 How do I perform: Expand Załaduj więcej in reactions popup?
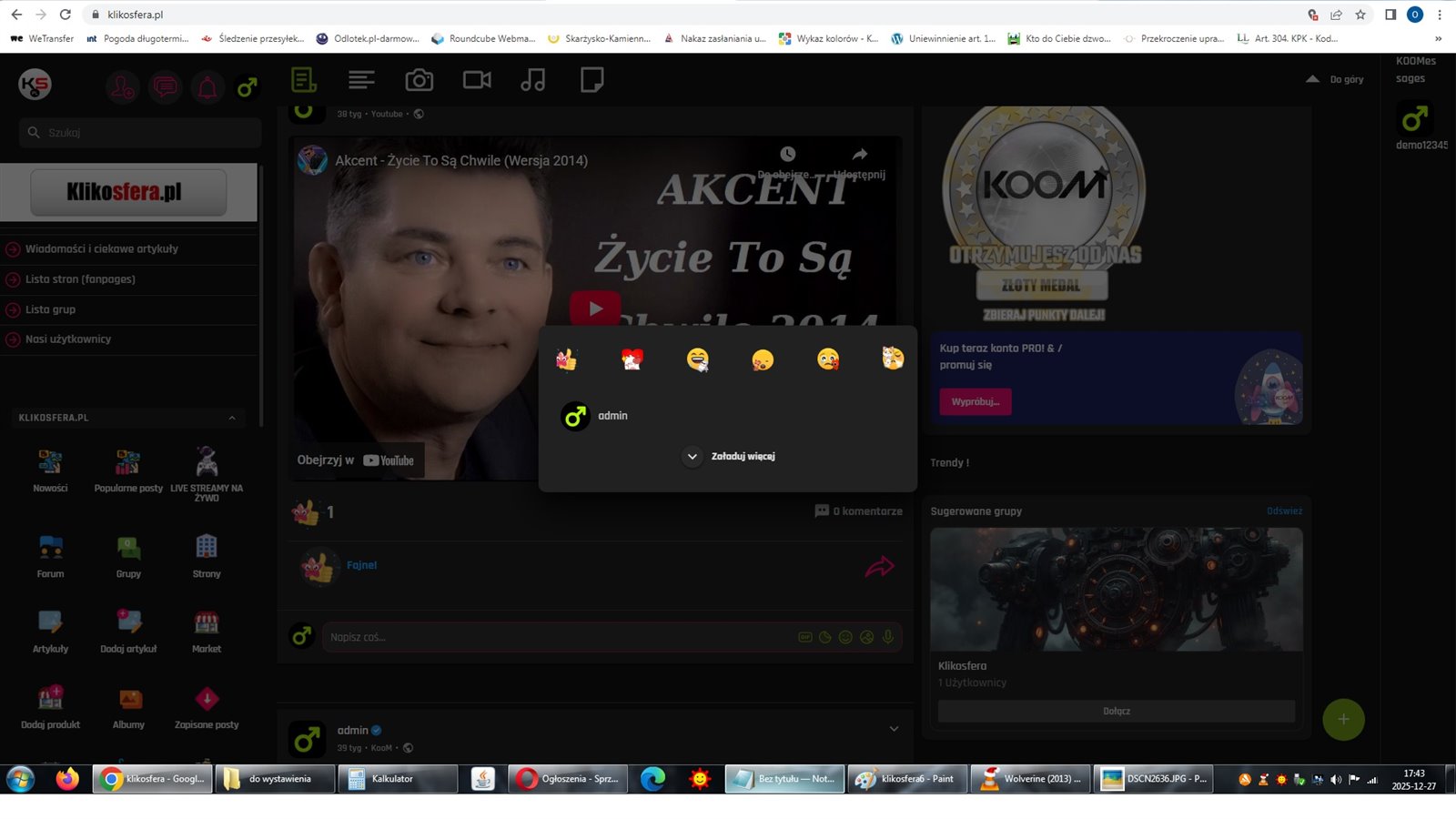point(730,457)
